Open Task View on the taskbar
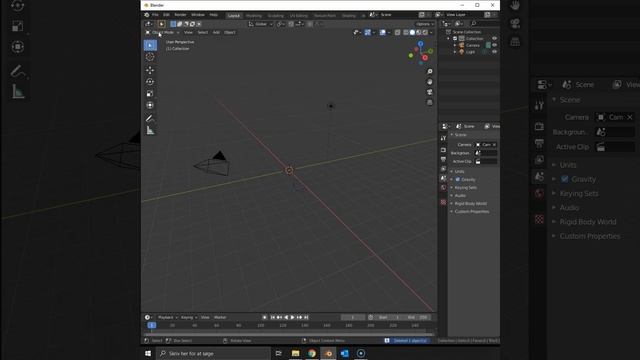Image resolution: width=640 pixels, height=360 pixels. click(279, 353)
